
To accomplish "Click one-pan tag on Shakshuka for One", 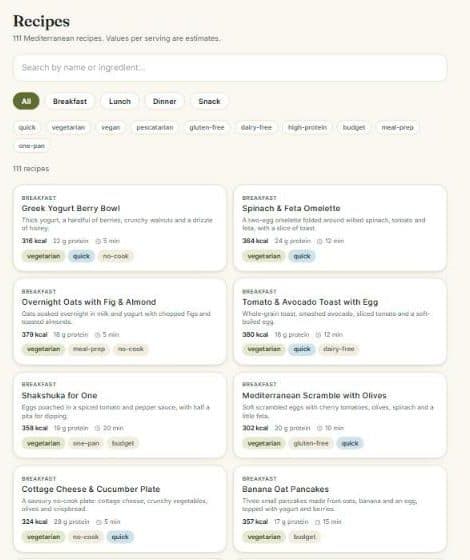I will click(x=86, y=443).
